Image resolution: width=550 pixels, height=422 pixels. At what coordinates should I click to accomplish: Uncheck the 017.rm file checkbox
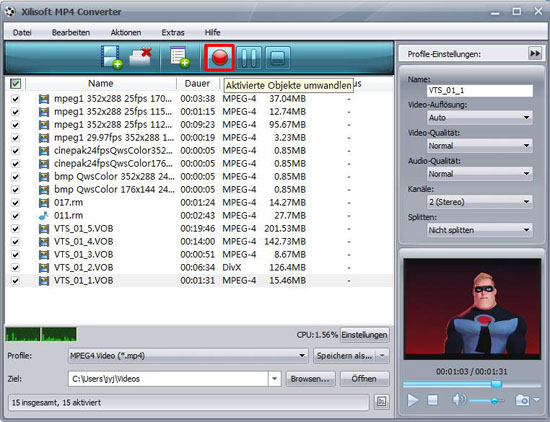tap(15, 203)
